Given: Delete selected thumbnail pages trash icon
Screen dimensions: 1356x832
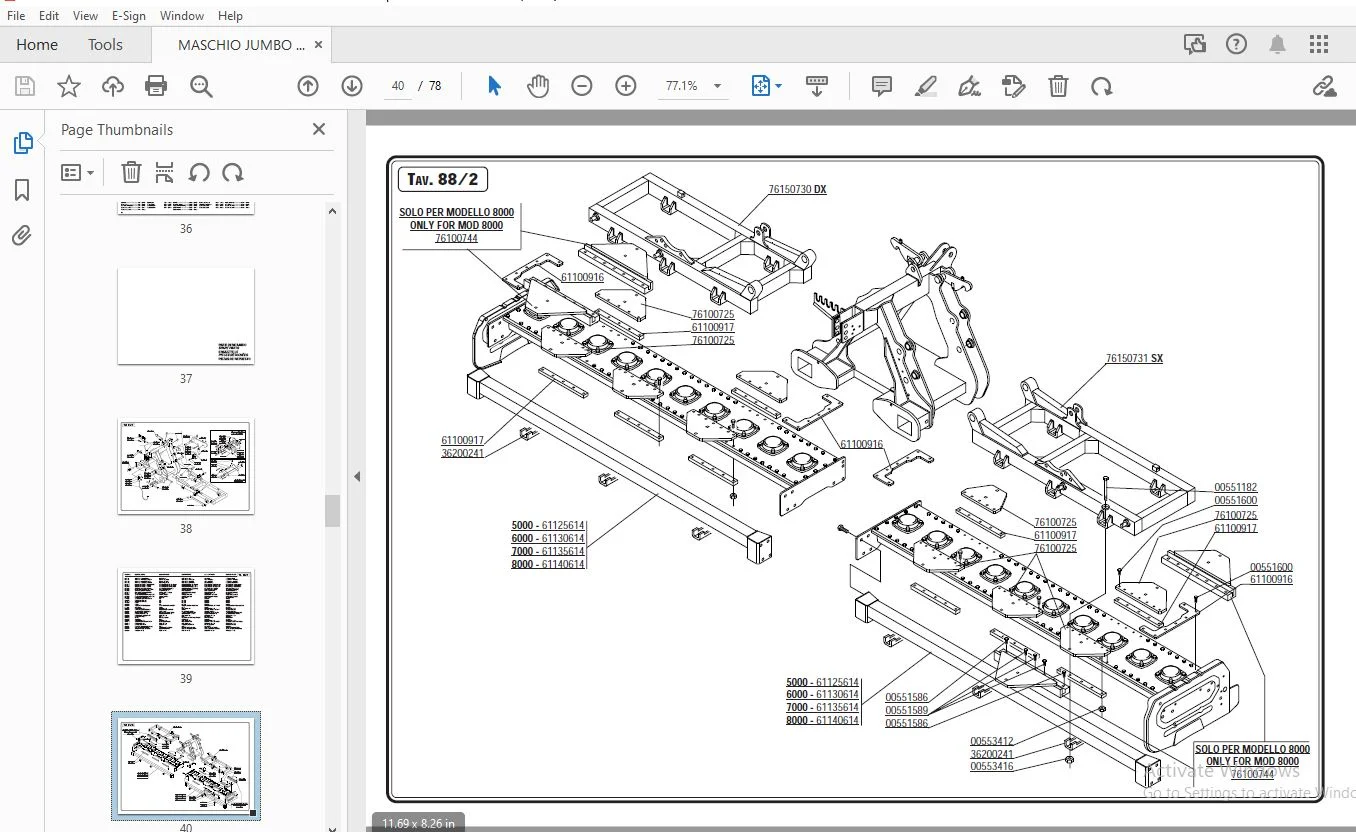Looking at the screenshot, I should click(131, 172).
